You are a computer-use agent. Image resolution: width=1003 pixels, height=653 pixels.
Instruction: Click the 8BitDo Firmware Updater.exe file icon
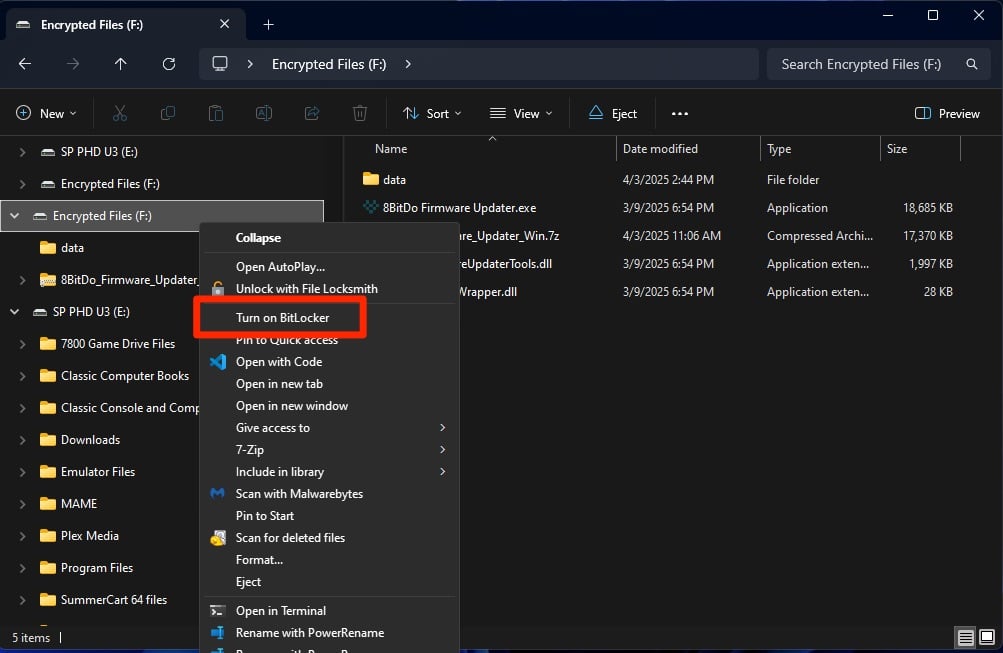tap(370, 207)
